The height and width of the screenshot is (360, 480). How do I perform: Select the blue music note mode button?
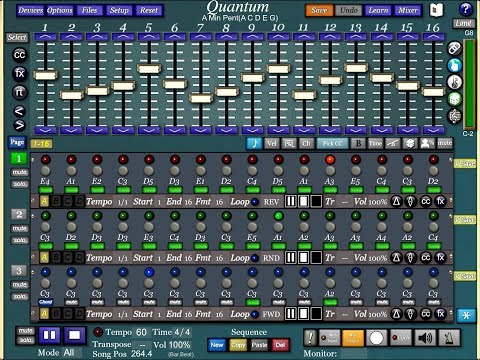(254, 143)
